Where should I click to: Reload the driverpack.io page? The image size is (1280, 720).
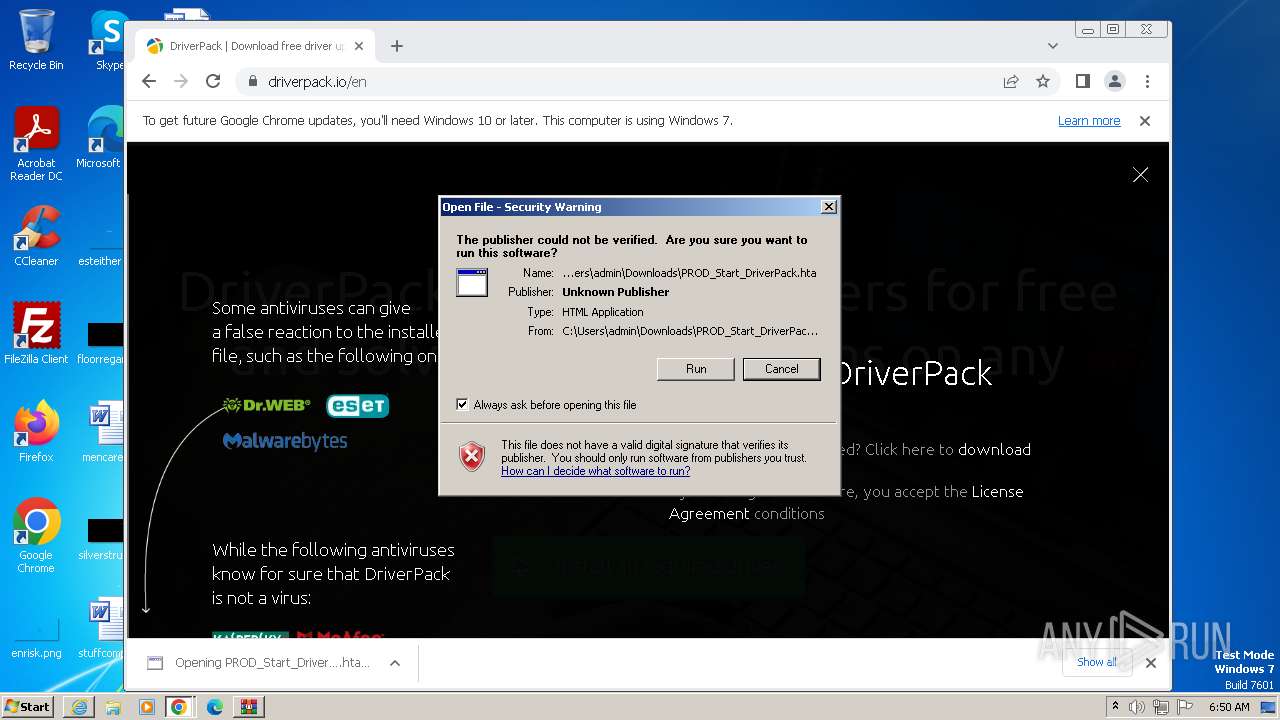coord(213,82)
